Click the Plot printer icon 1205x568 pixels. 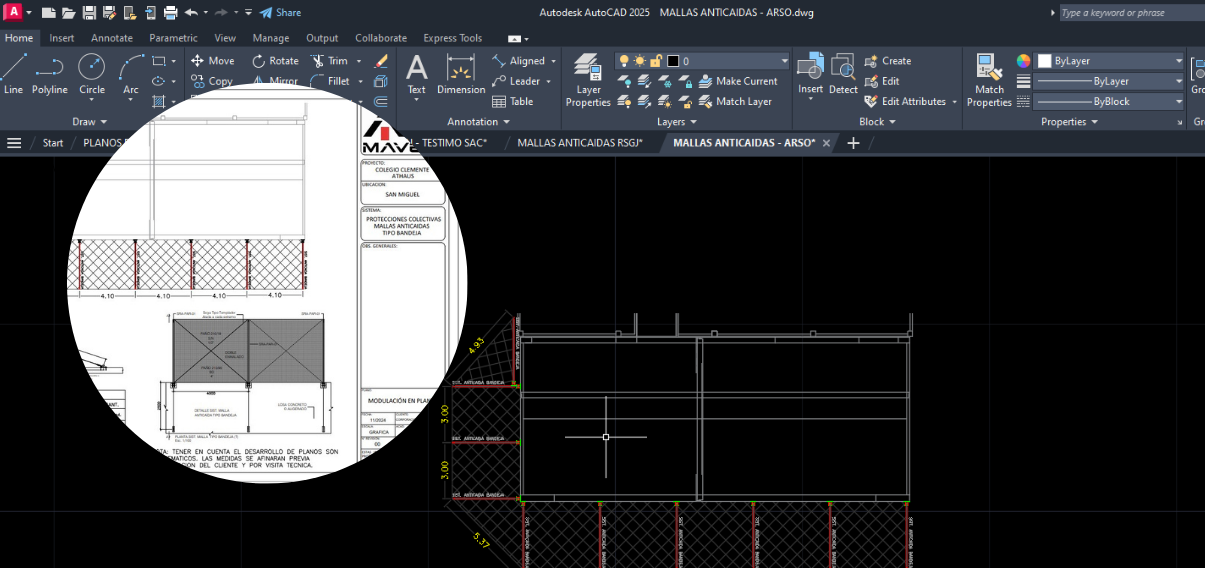click(x=170, y=13)
